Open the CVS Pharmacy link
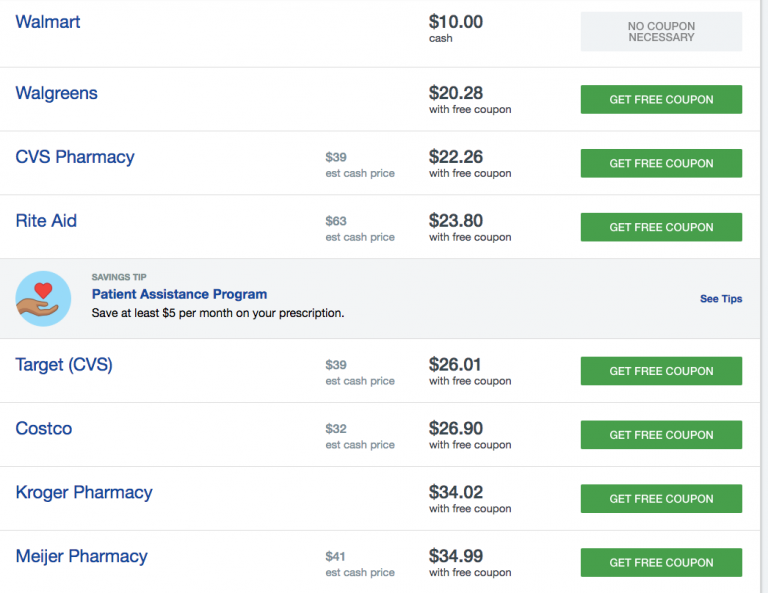This screenshot has height=593, width=768. click(x=75, y=157)
